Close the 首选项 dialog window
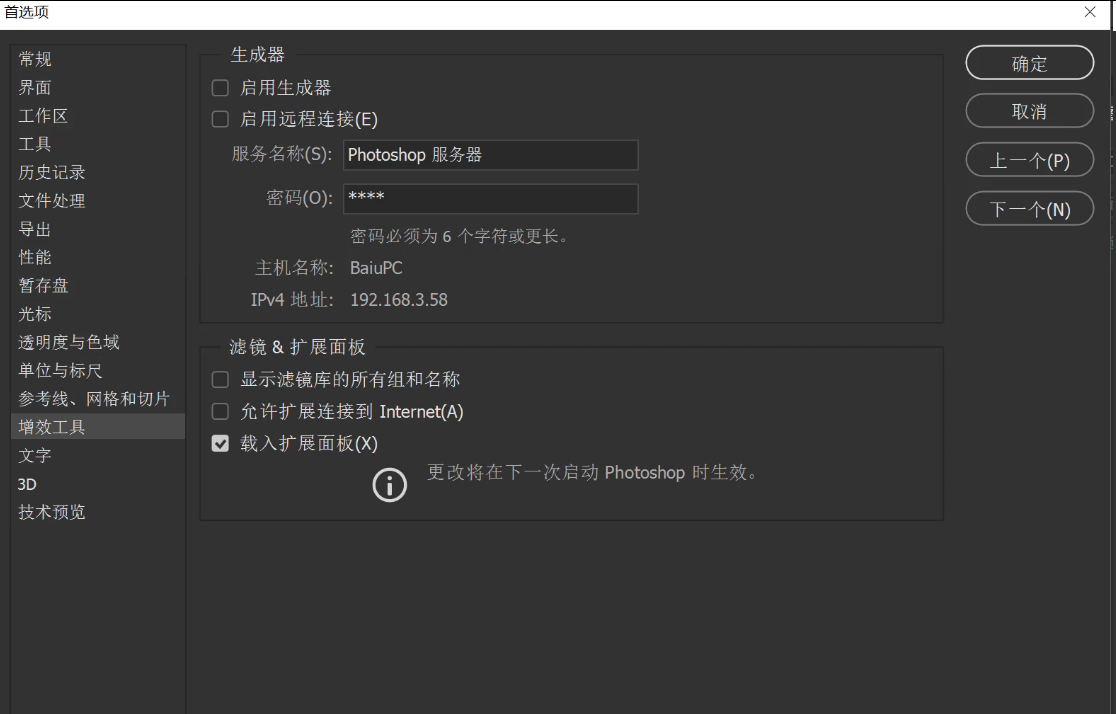This screenshot has height=714, width=1116. 1090,12
